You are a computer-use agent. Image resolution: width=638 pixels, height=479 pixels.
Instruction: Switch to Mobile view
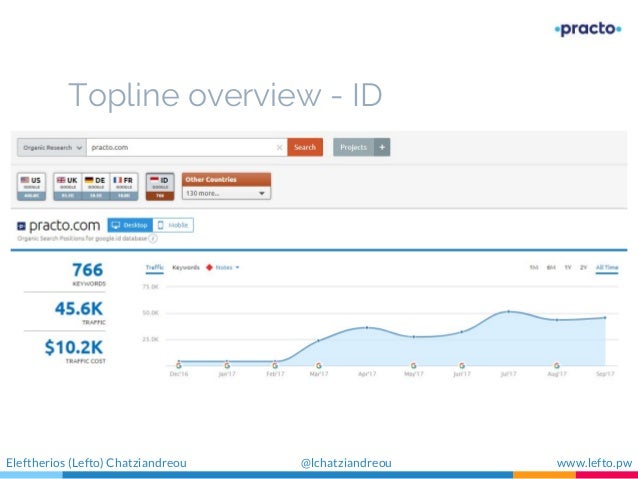pyautogui.click(x=173, y=225)
